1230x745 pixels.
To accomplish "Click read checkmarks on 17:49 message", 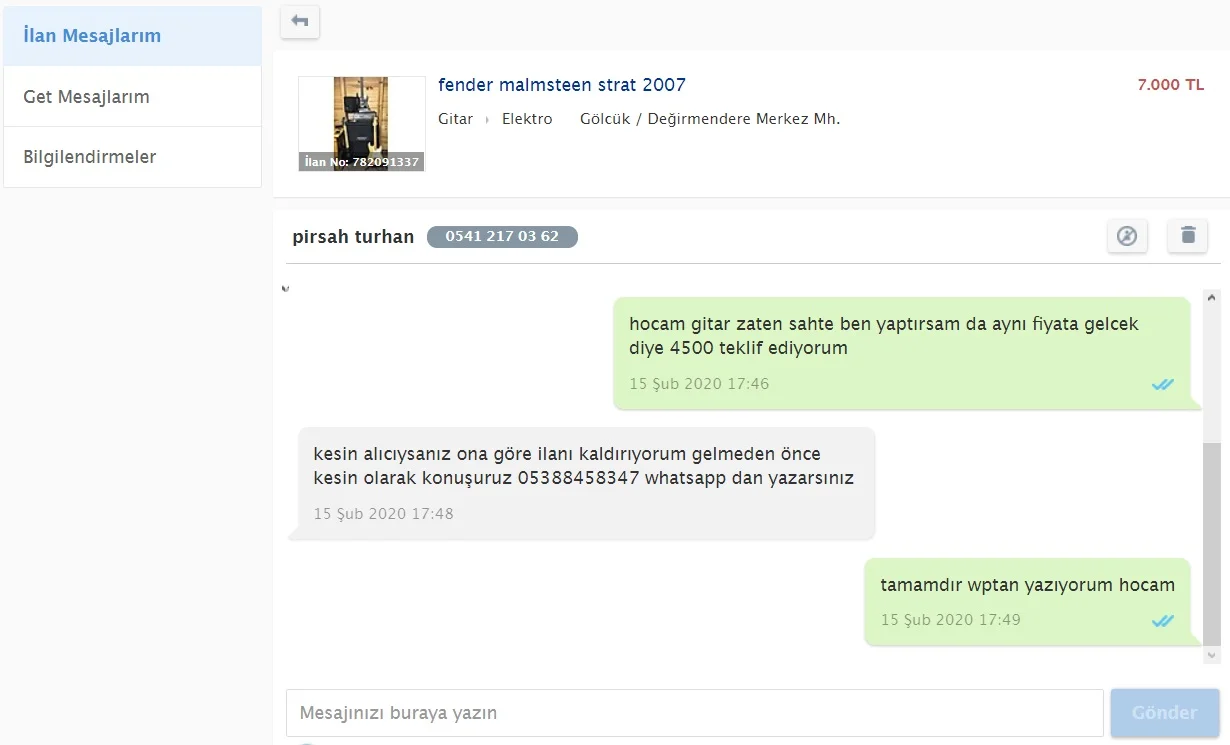I will [1161, 621].
